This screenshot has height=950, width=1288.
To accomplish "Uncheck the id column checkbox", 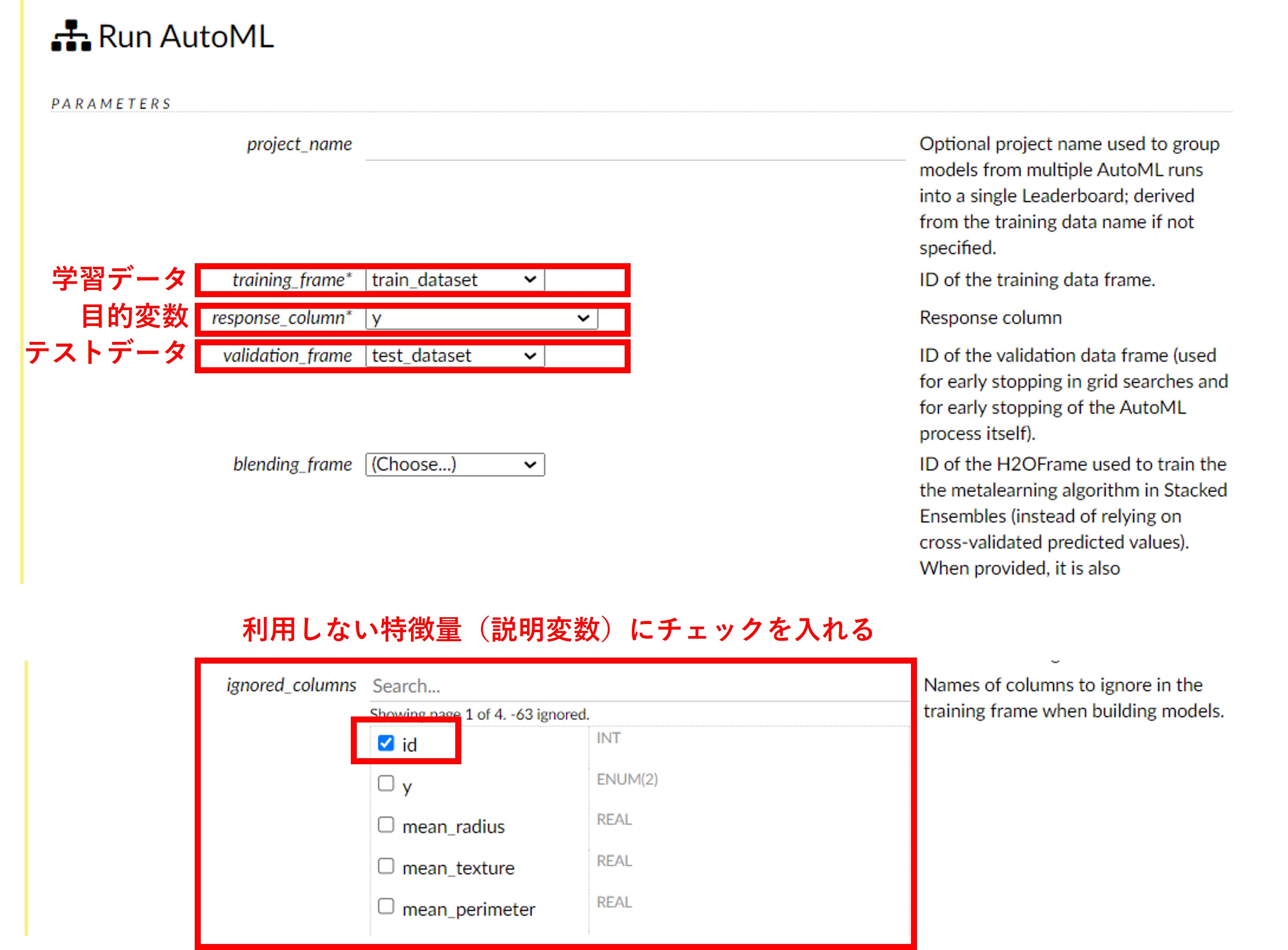I will pyautogui.click(x=386, y=743).
